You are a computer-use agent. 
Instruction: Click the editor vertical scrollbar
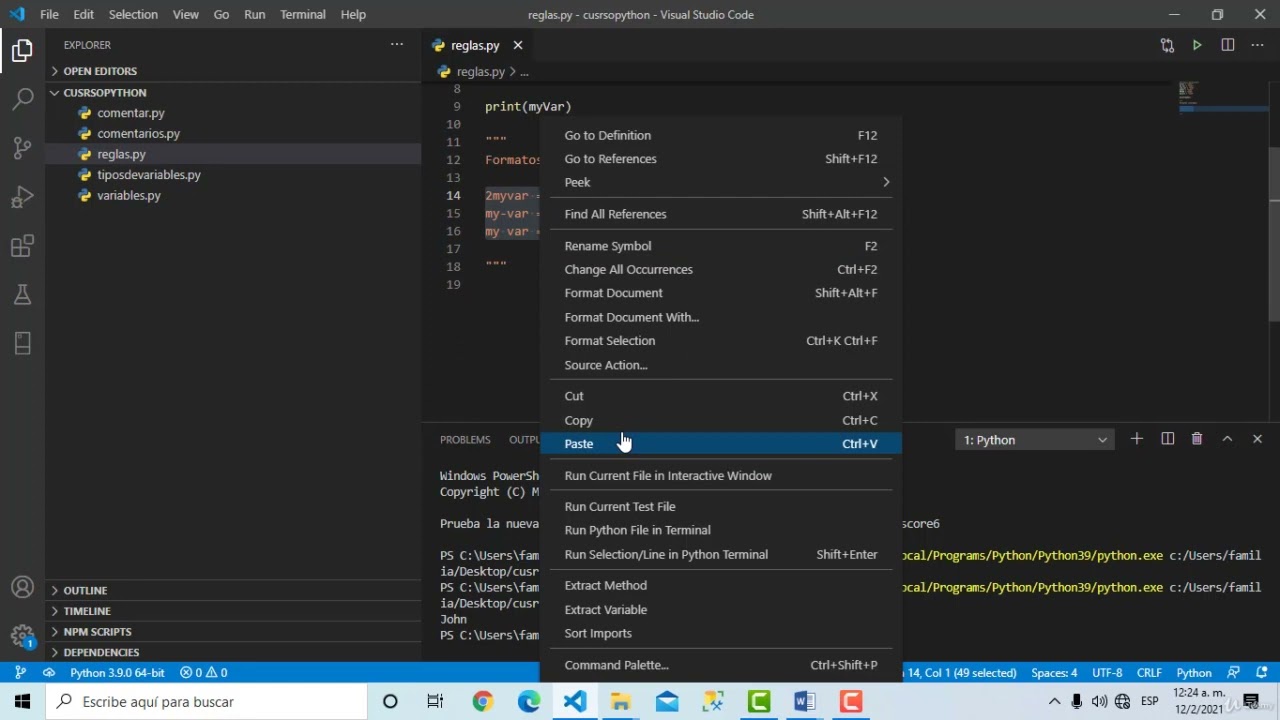click(x=1274, y=235)
